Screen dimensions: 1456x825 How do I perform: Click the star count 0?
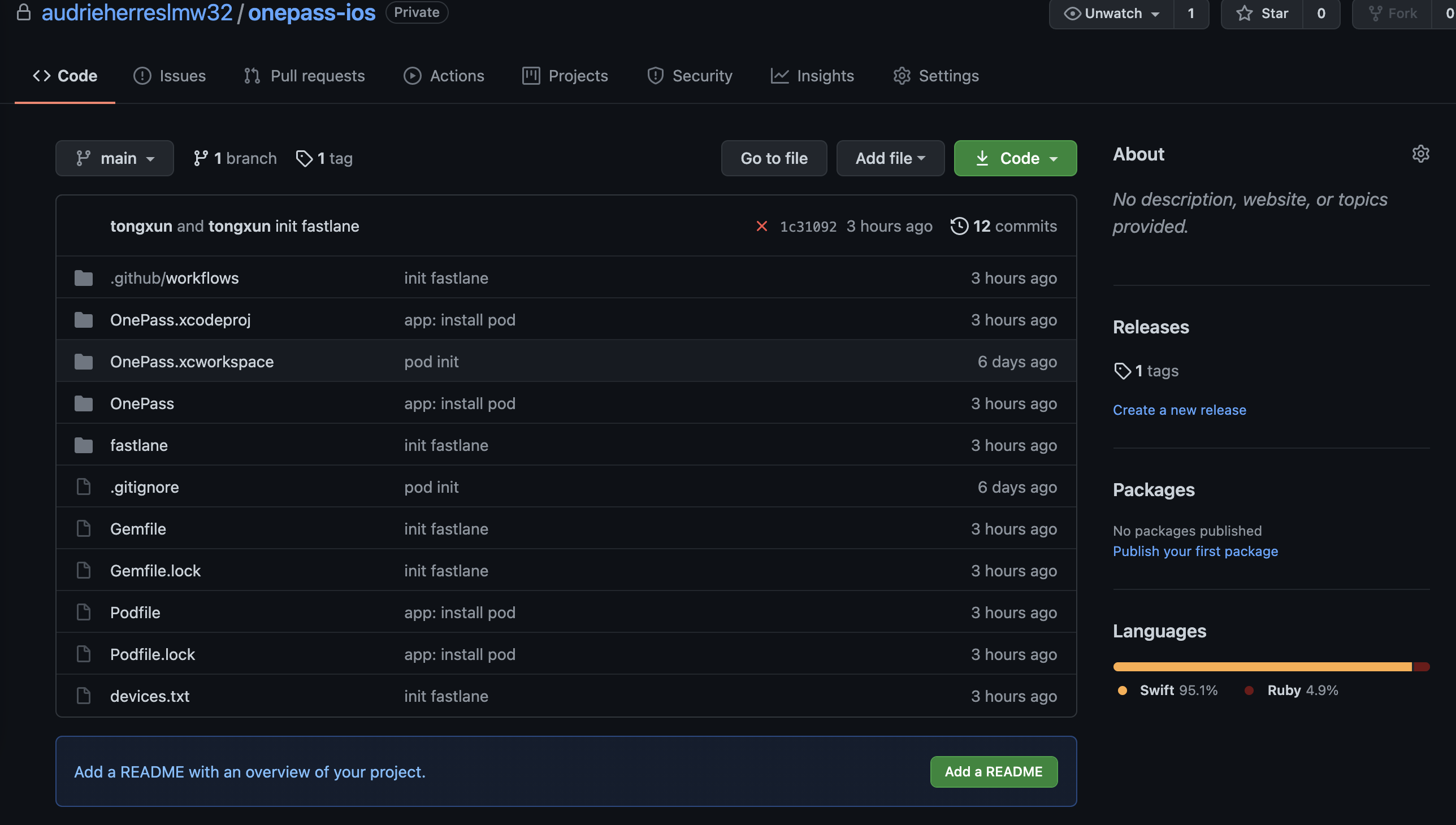1321,13
